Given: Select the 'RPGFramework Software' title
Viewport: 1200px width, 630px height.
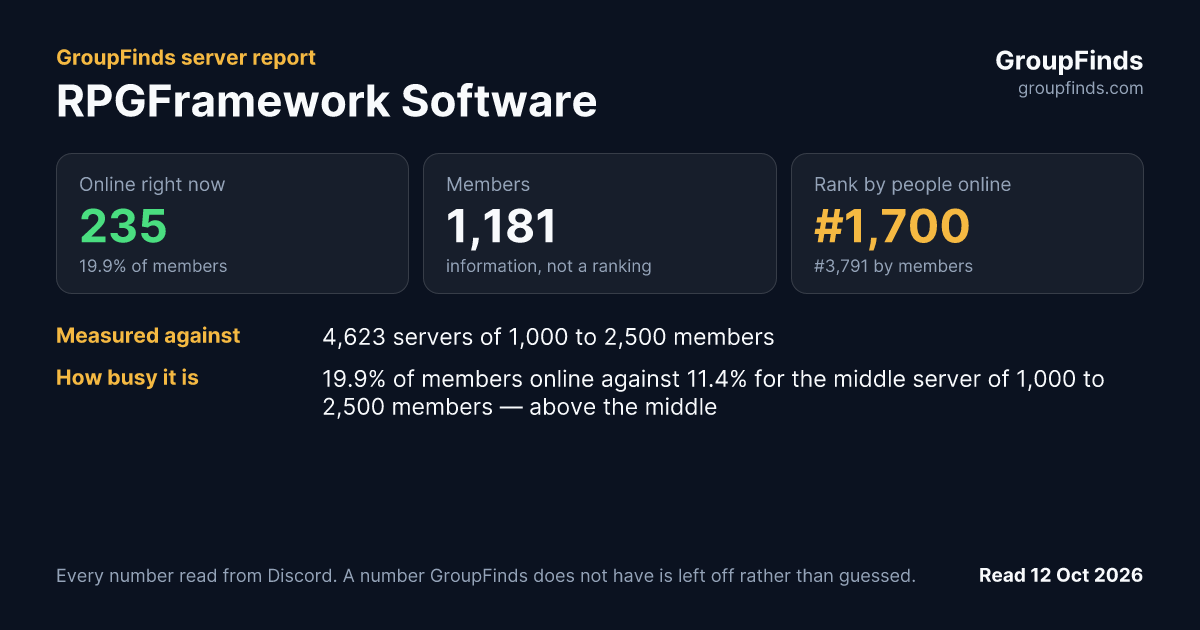Looking at the screenshot, I should (x=326, y=102).
